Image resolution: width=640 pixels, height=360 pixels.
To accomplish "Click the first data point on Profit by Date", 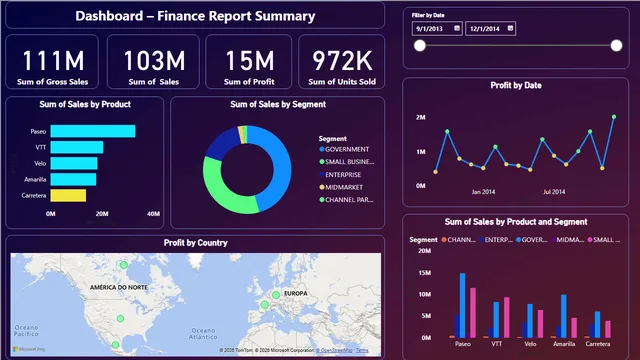I will tap(436, 172).
